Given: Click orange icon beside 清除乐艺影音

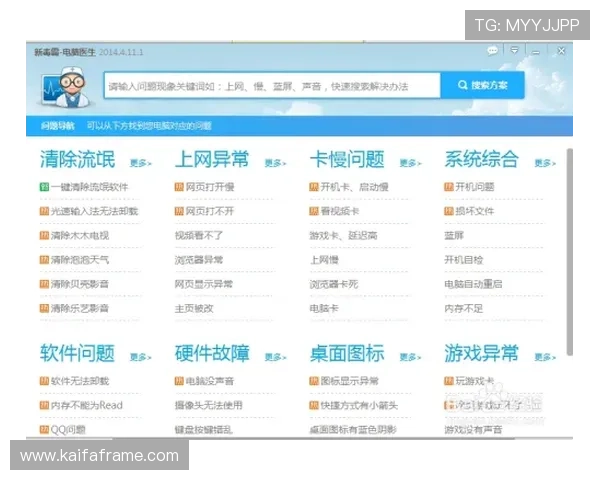Looking at the screenshot, I should point(44,308).
